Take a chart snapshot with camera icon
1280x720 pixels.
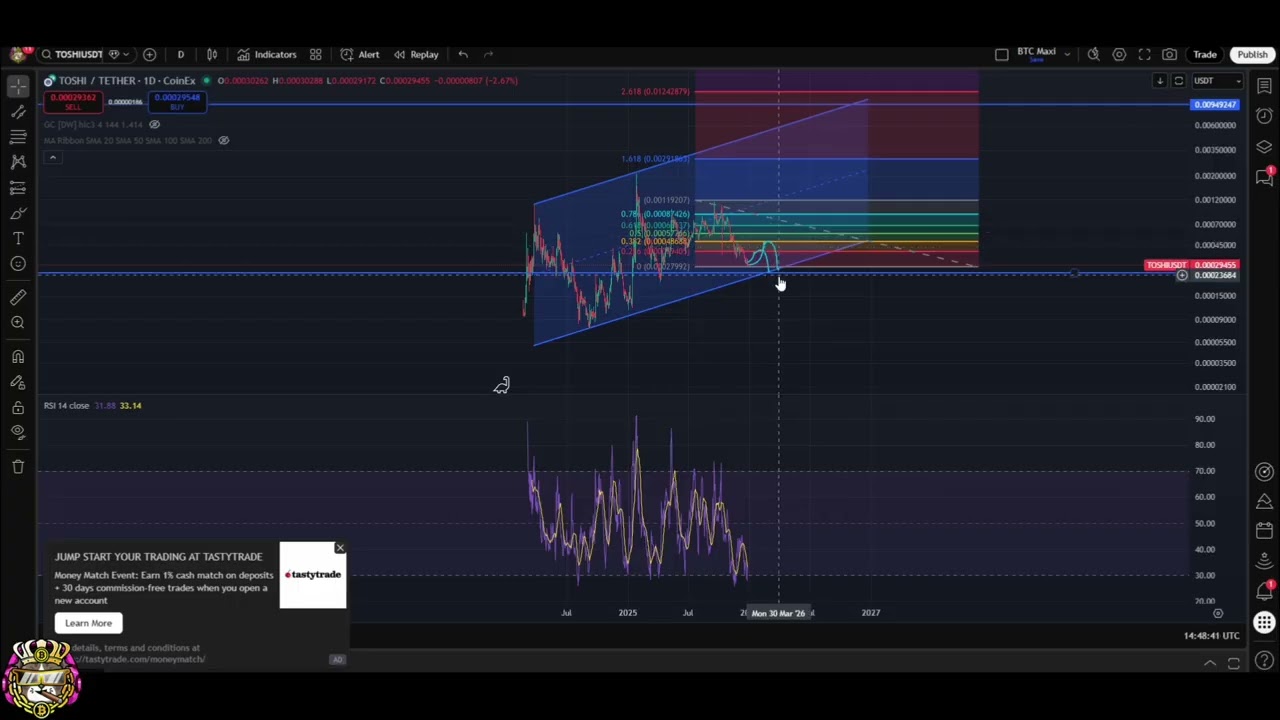coord(1169,54)
